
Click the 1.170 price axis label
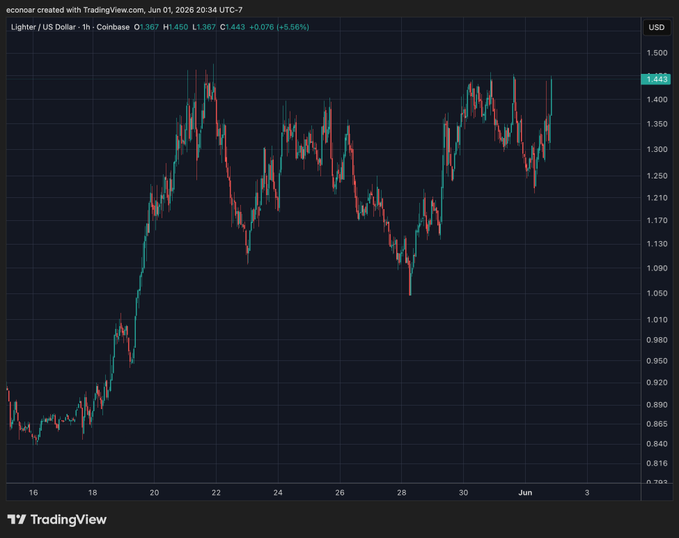tap(657, 220)
